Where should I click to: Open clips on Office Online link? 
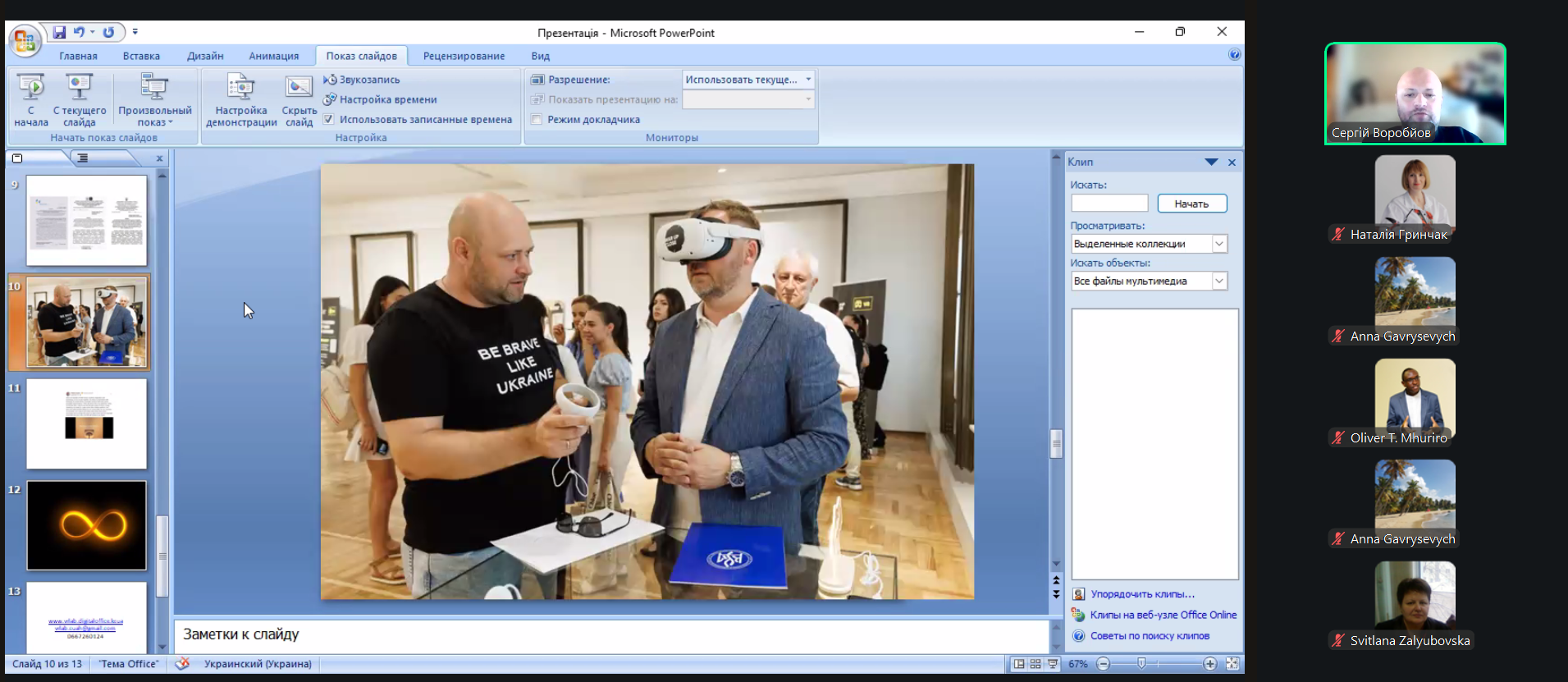pyautogui.click(x=1163, y=615)
